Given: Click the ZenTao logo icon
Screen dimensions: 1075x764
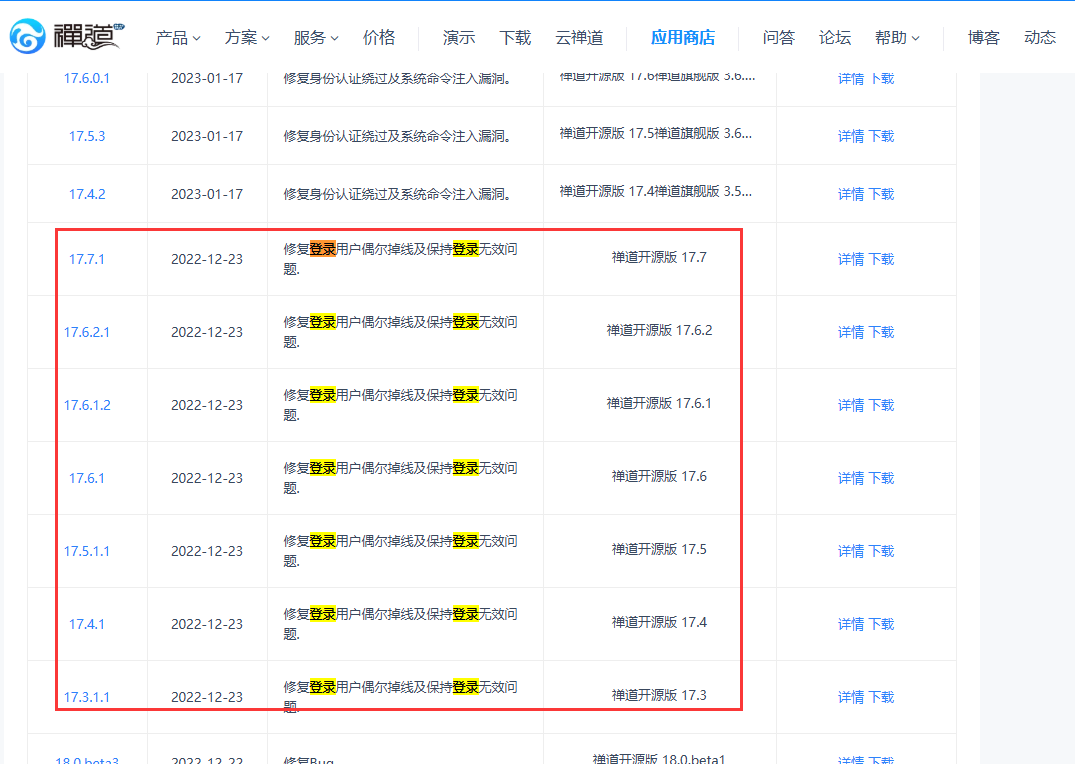Looking at the screenshot, I should pyautogui.click(x=27, y=36).
